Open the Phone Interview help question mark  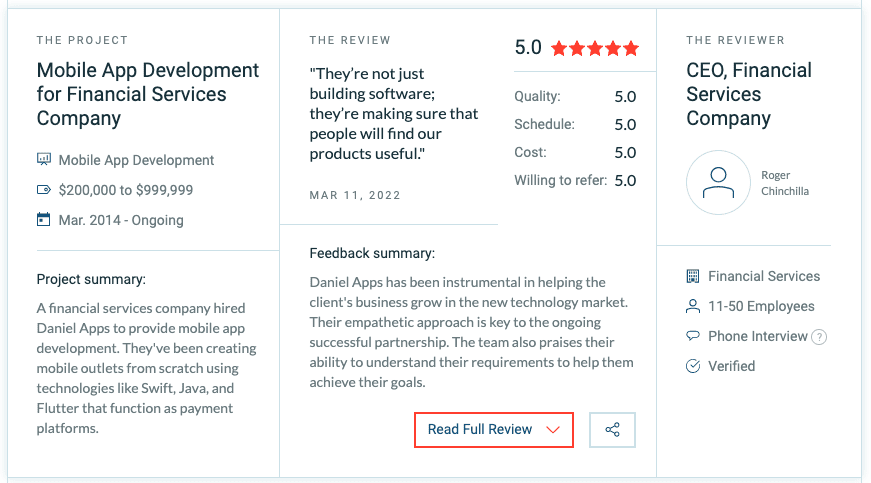tap(819, 337)
